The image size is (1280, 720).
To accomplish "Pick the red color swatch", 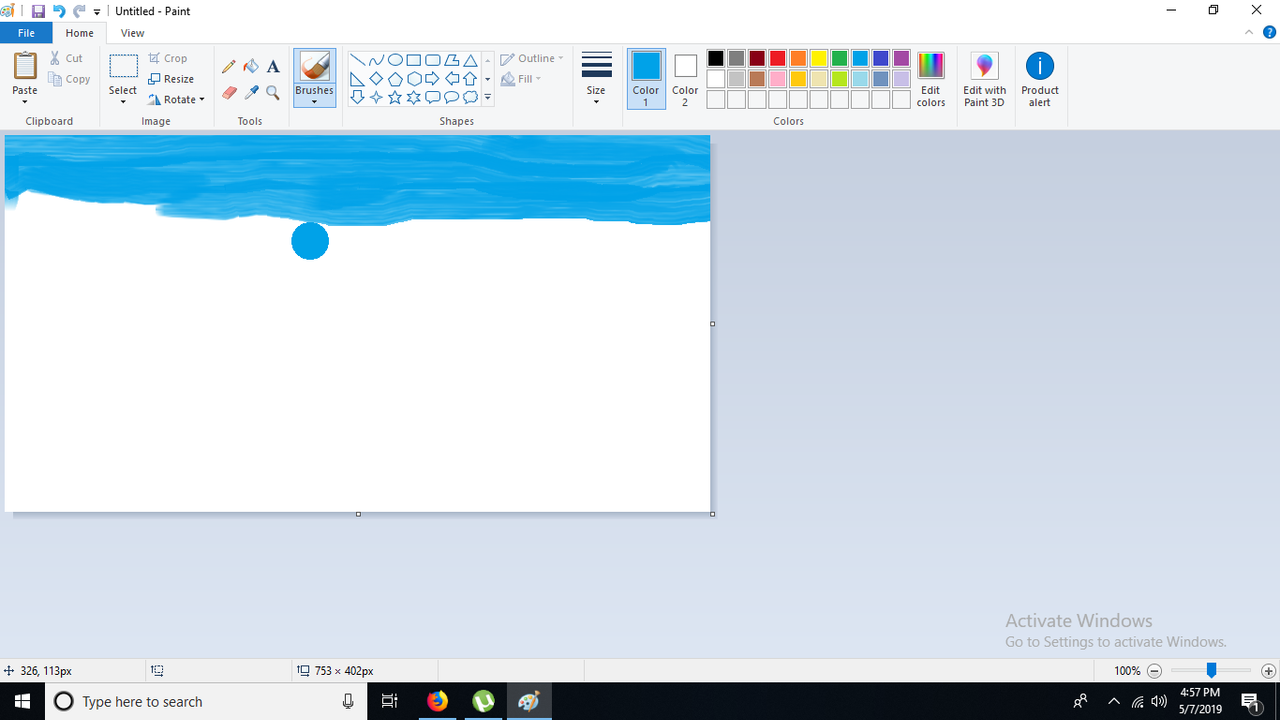I will point(778,59).
